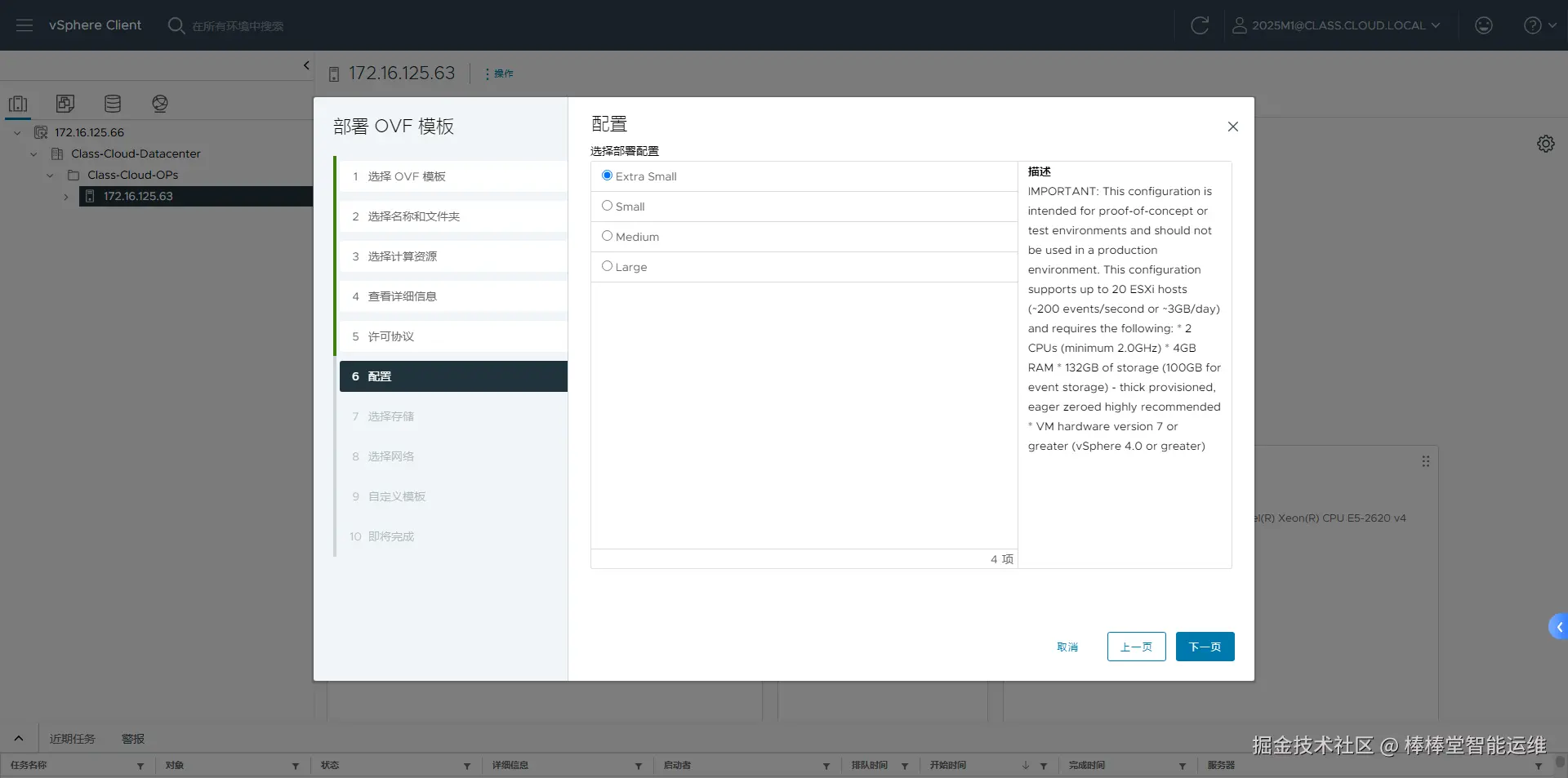Switch to Hosts and Clusters inventory view
Screen dimensions: 1568x778
pos(18,104)
